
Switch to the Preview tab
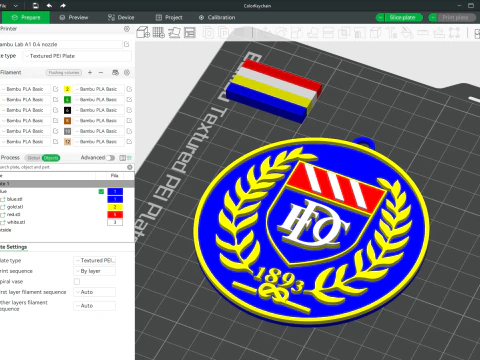[74, 17]
